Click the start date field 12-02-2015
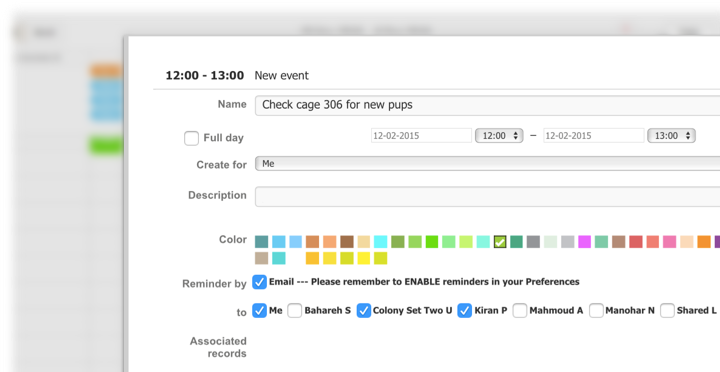The width and height of the screenshot is (720, 372). [421, 135]
